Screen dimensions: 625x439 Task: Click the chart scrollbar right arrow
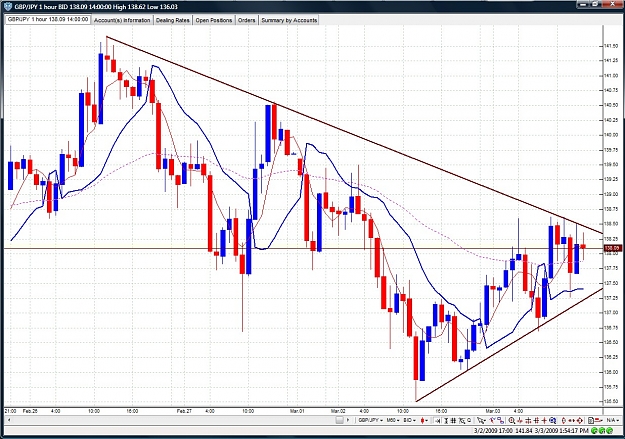tap(348, 420)
